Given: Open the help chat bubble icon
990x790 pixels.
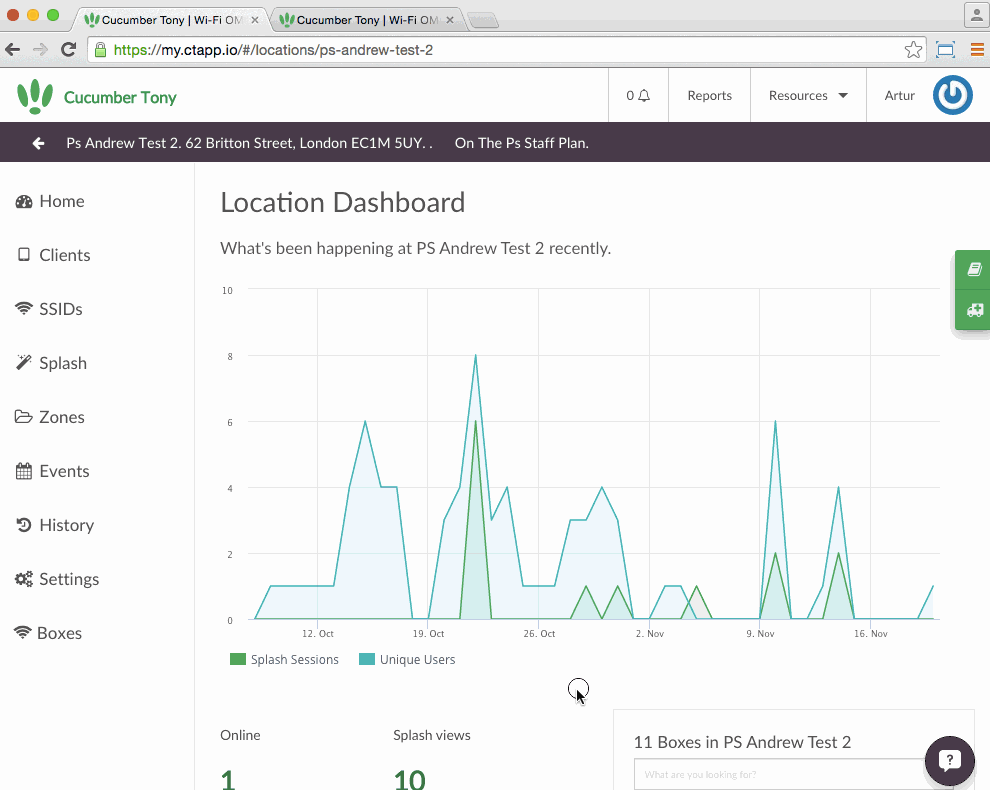Looking at the screenshot, I should coord(949,761).
